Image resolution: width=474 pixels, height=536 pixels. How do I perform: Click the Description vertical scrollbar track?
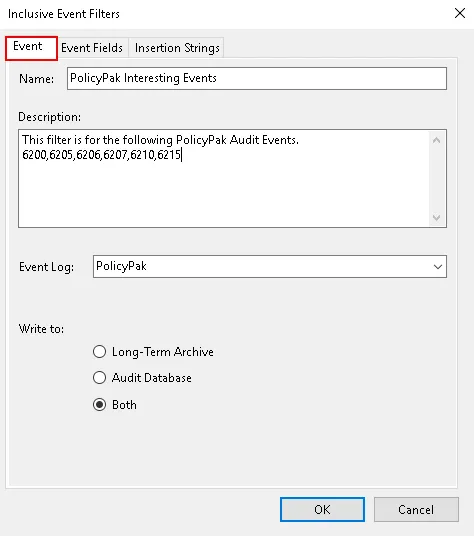point(436,179)
